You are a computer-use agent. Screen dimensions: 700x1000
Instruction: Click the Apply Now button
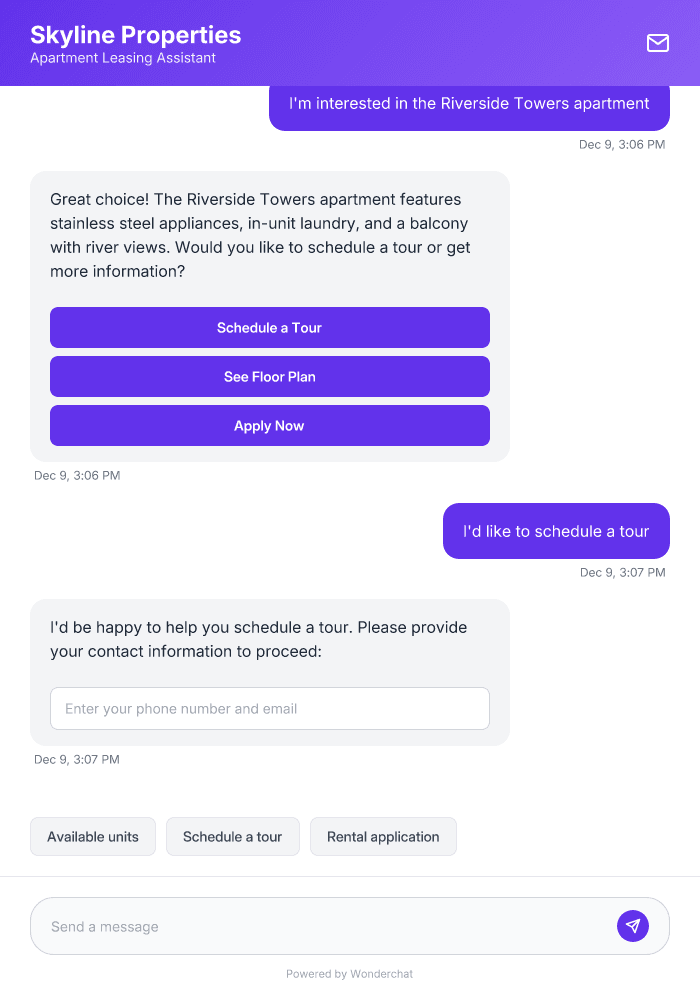[270, 425]
